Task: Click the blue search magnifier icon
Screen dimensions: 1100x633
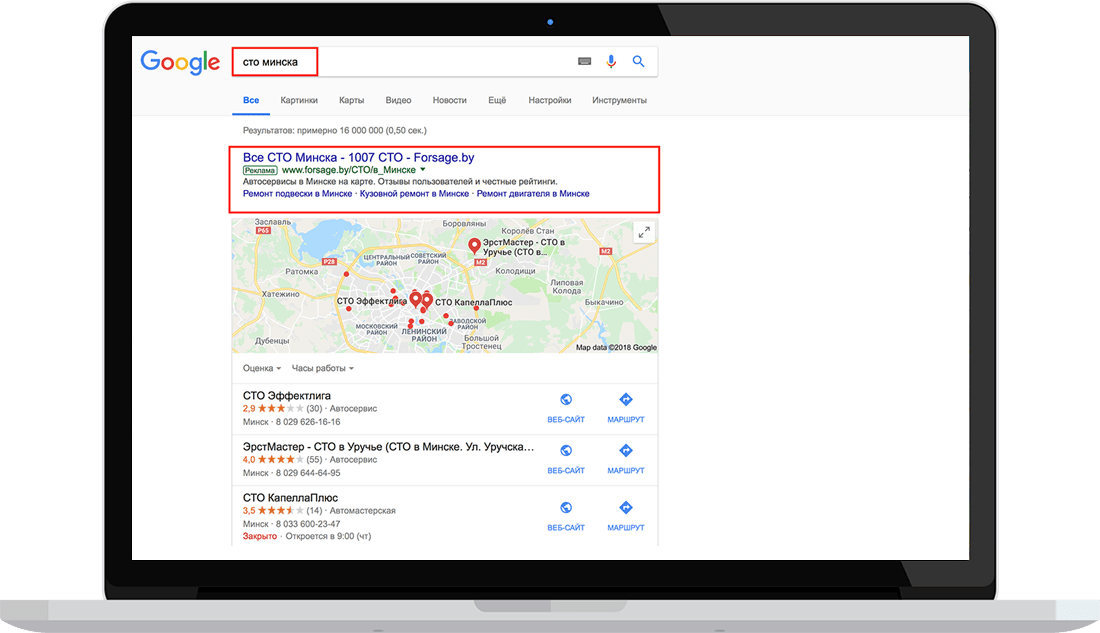Action: pyautogui.click(x=638, y=62)
